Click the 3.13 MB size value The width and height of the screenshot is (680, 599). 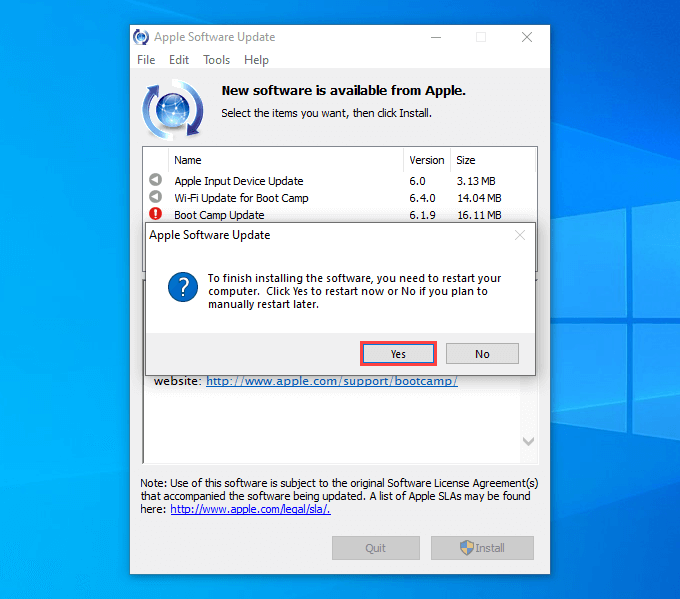click(476, 181)
